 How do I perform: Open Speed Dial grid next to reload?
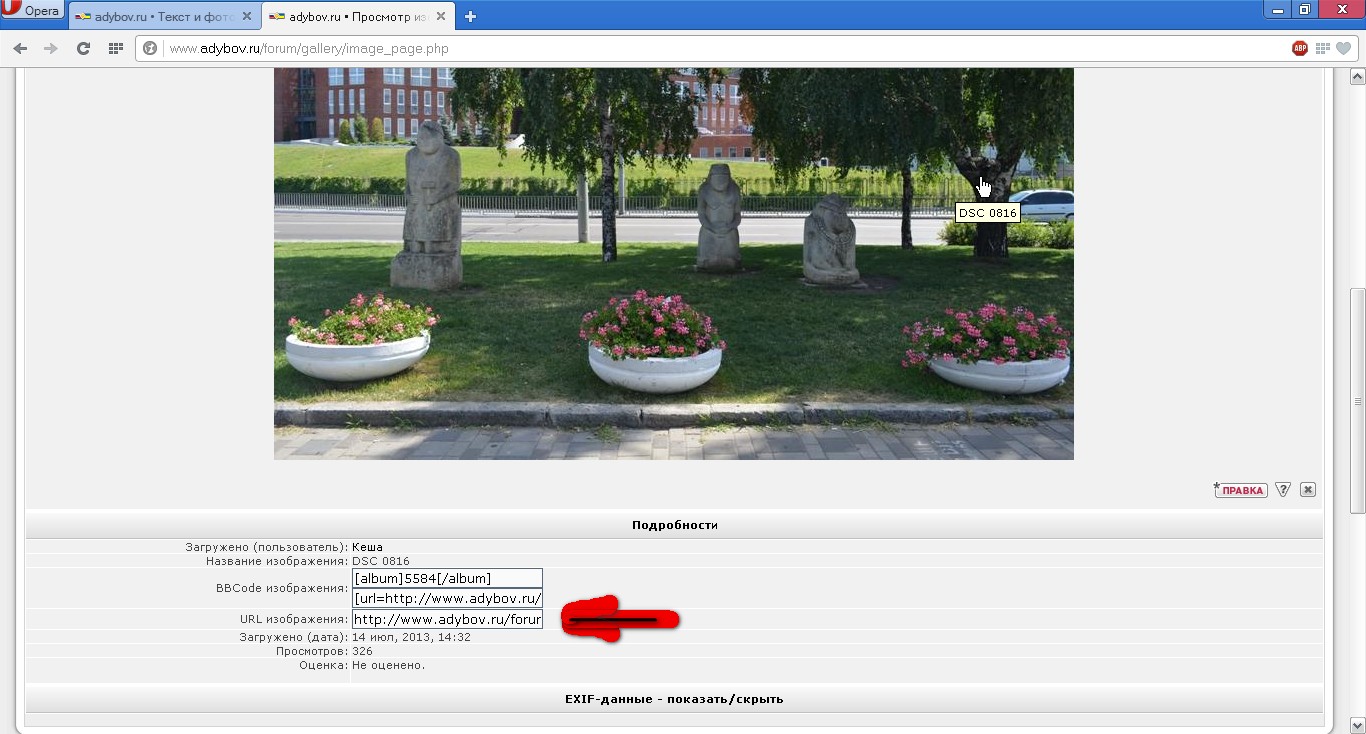[116, 48]
